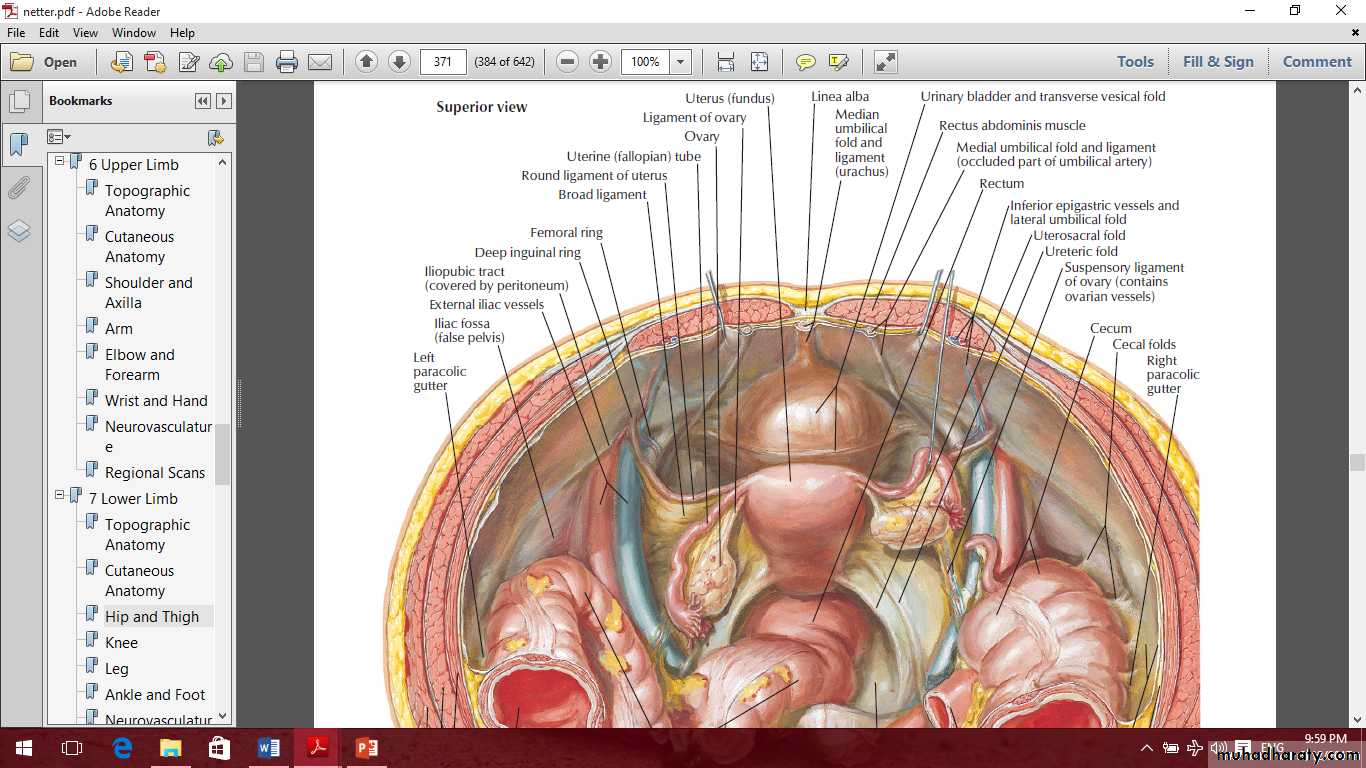Open the Fill & Sign pane
Image resolution: width=1366 pixels, height=768 pixels.
tap(1218, 62)
